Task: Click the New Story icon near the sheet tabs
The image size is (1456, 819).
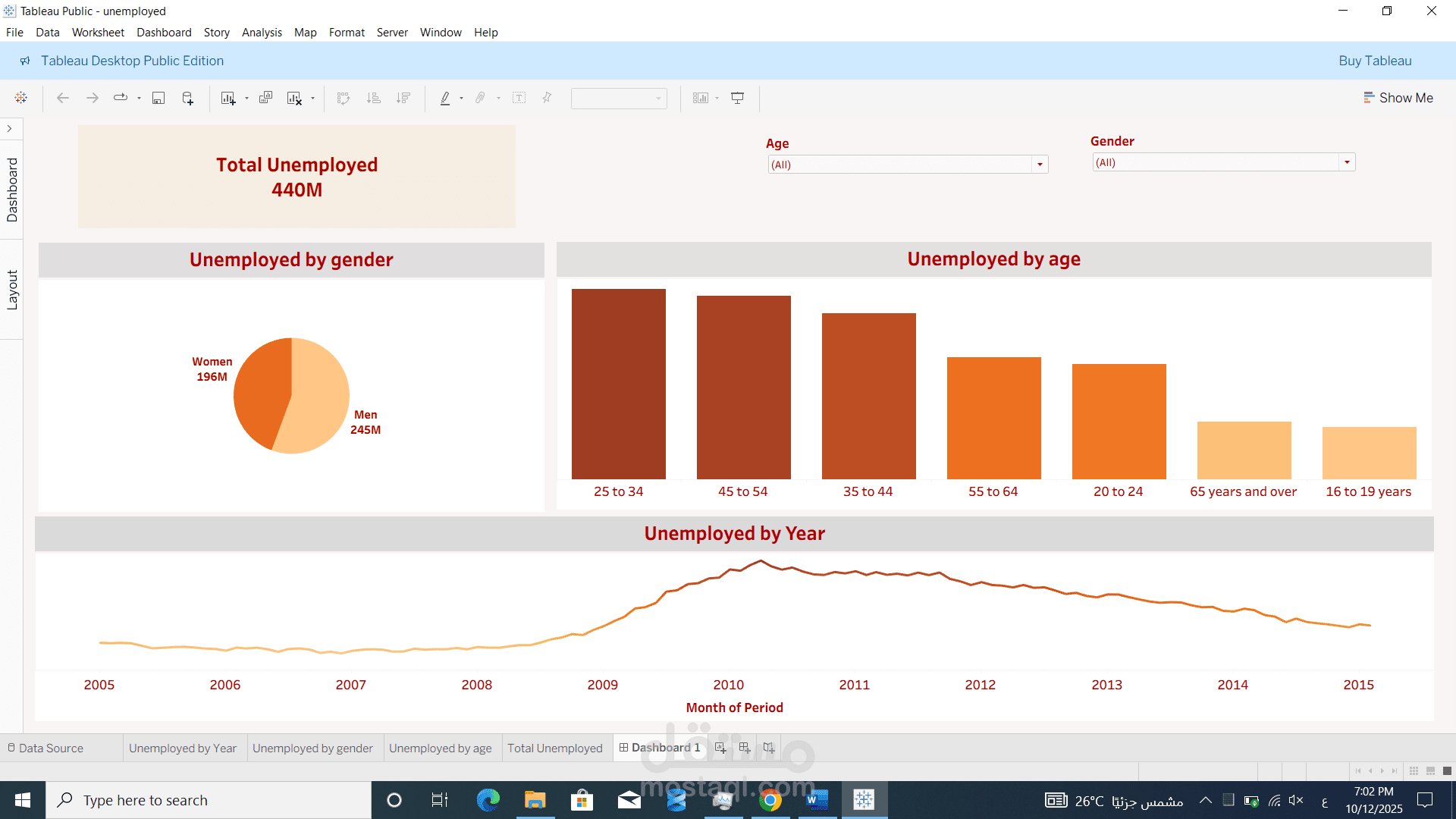Action: 768,748
